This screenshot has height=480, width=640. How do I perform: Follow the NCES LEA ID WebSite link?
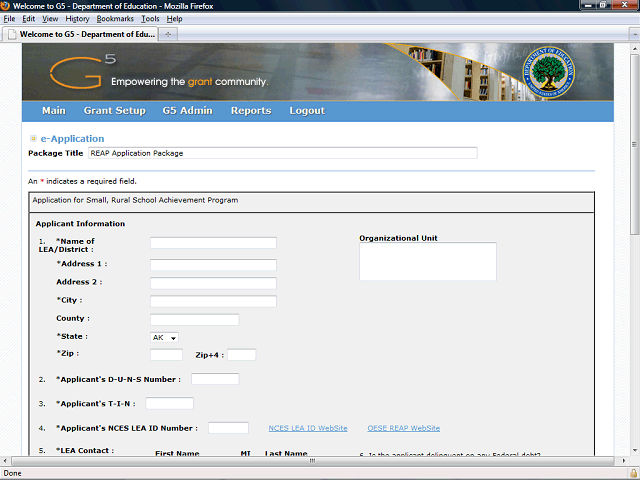point(308,428)
